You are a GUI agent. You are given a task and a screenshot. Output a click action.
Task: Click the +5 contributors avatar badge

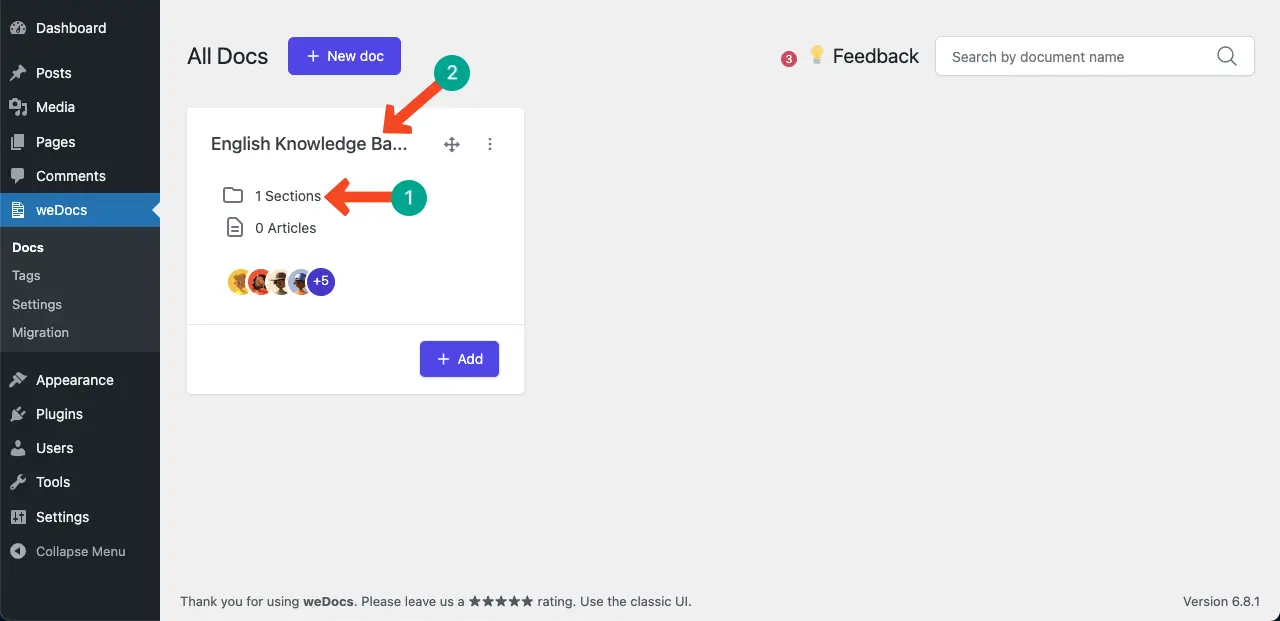tap(321, 282)
